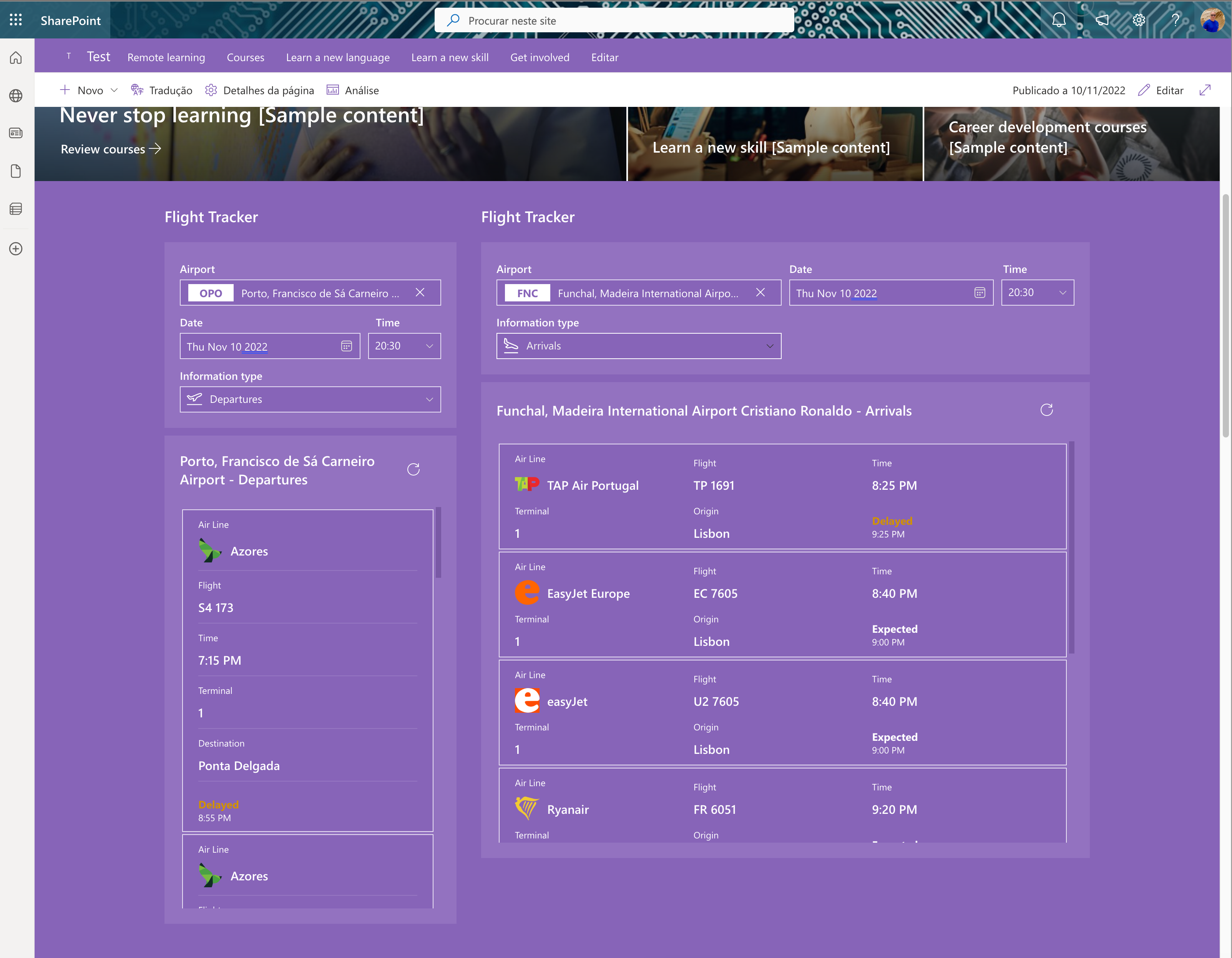1232x958 pixels.
Task: Toggle the Departures information type selector
Action: (309, 398)
